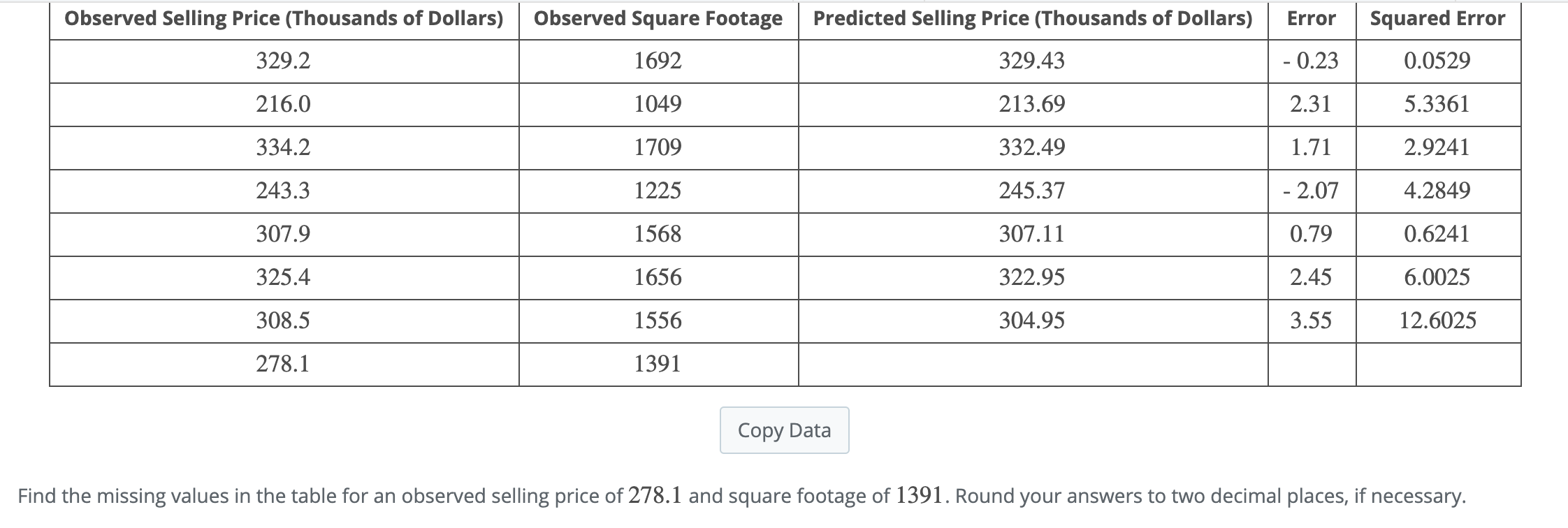Click the Observed Selling Price column header

click(284, 19)
